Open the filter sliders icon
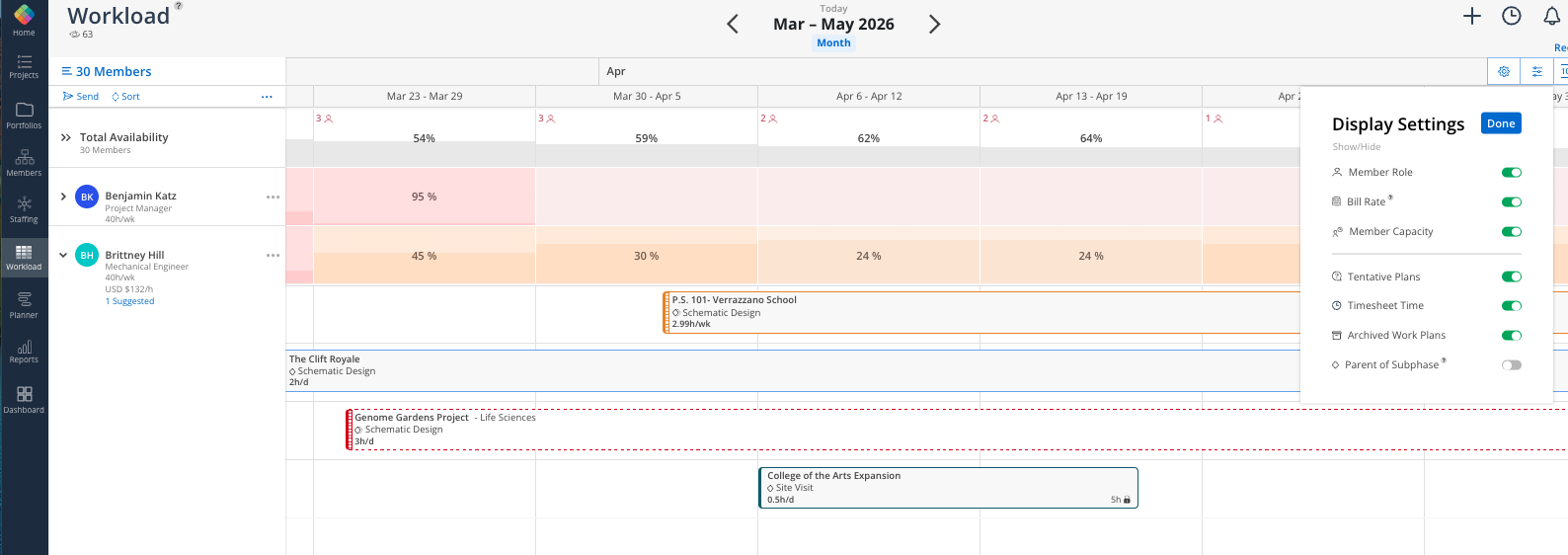1568x555 pixels. pyautogui.click(x=1536, y=71)
